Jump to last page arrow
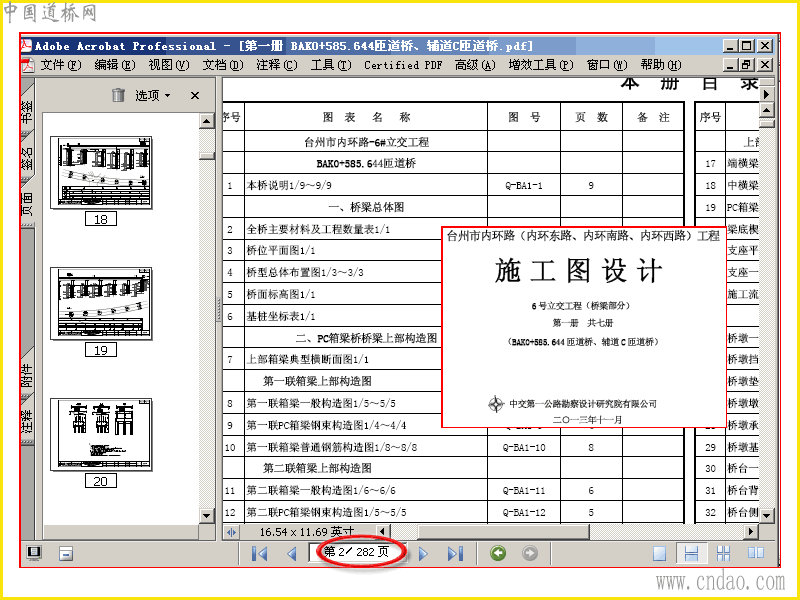The image size is (800, 600). (x=455, y=553)
